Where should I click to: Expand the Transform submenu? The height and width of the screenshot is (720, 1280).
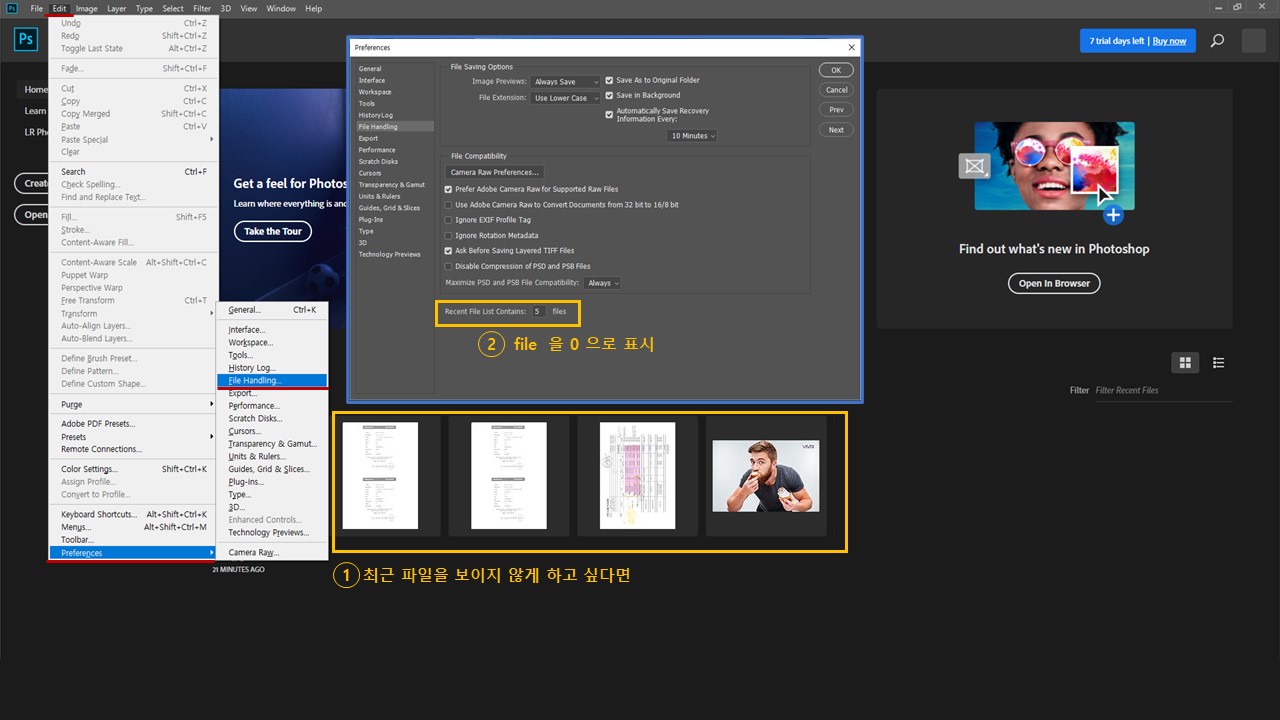[x=133, y=313]
